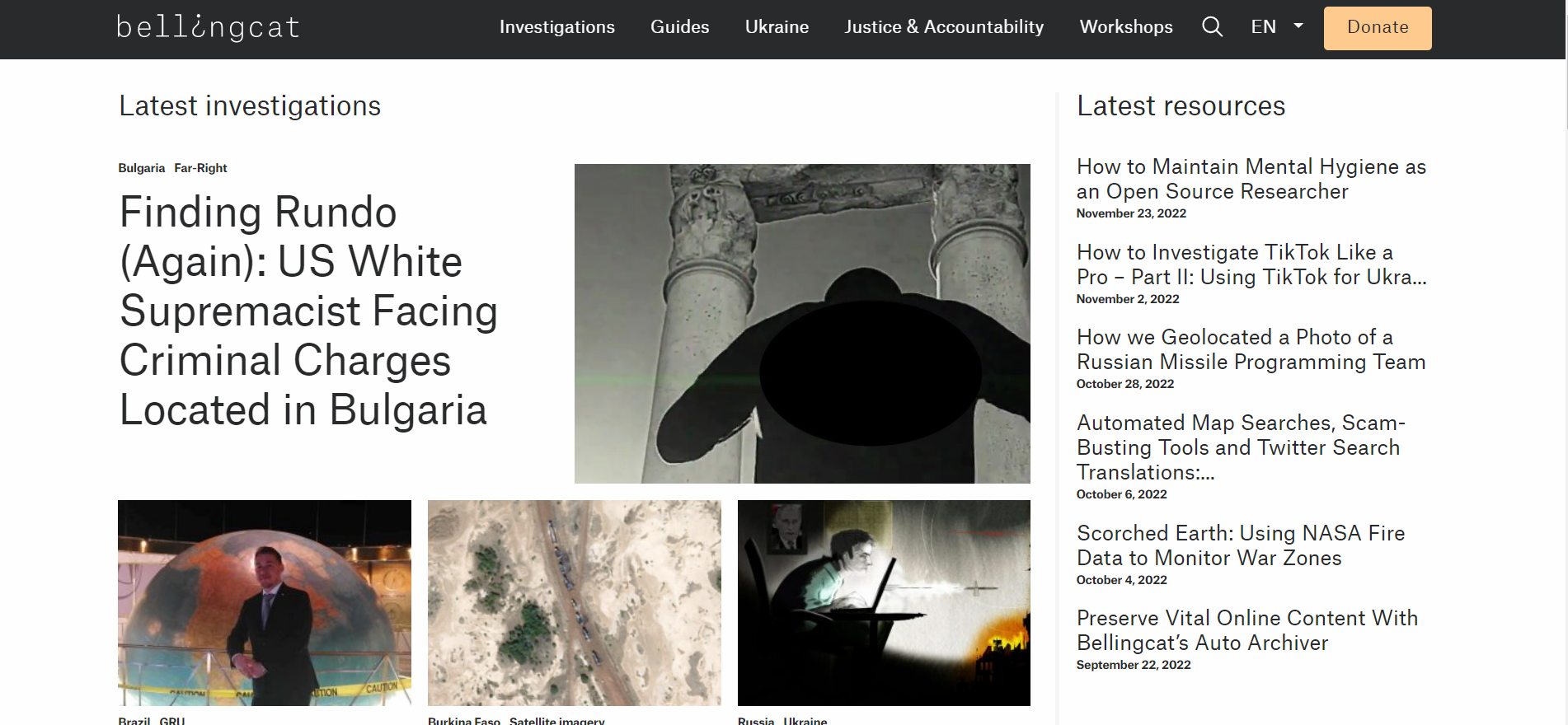This screenshot has width=1568, height=725.
Task: Click the October 28, 2022 date
Action: point(1125,384)
